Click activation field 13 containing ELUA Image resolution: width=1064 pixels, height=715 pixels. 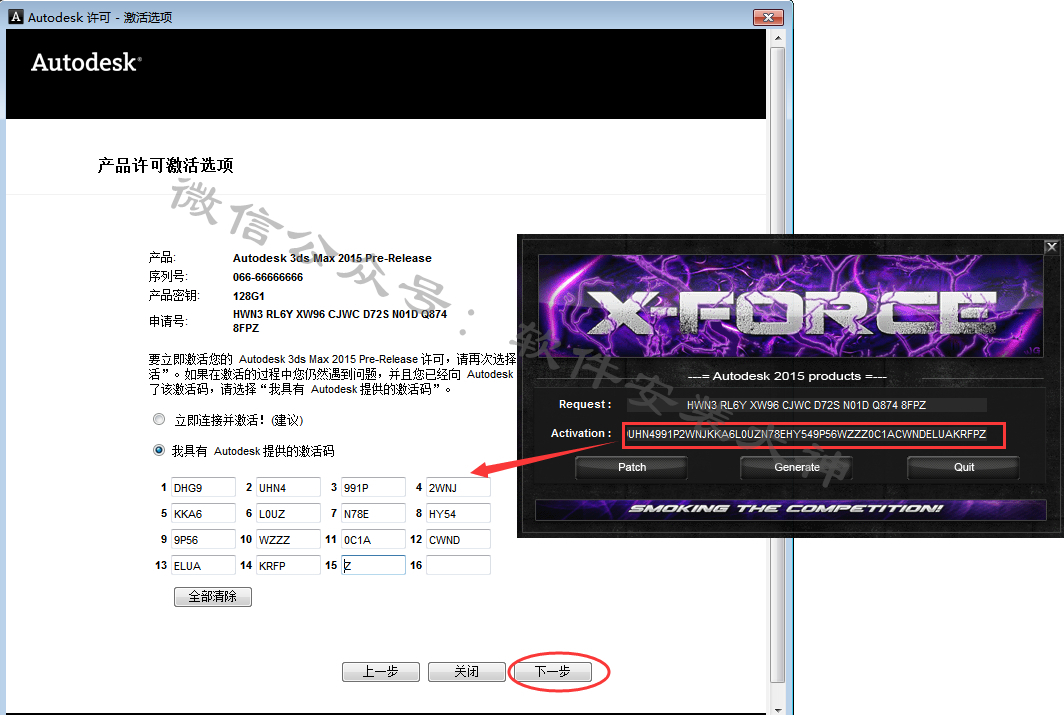click(x=203, y=565)
